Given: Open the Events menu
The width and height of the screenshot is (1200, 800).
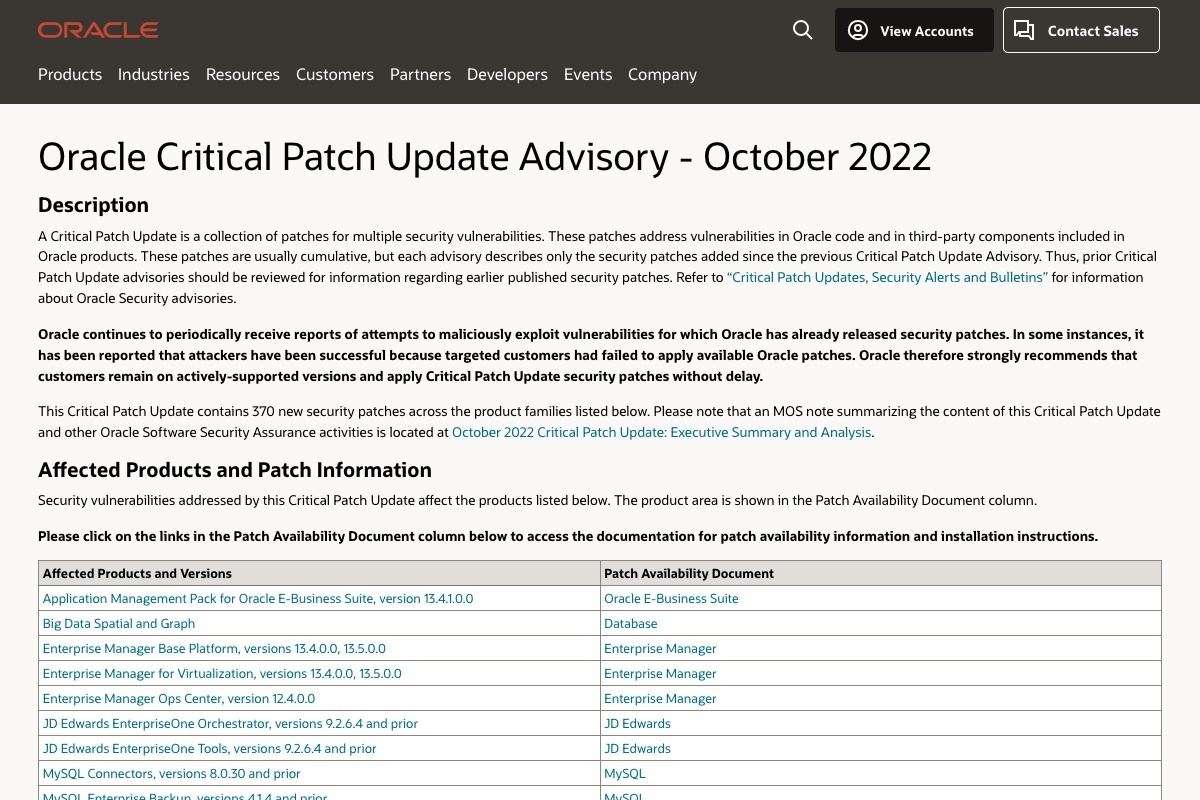Looking at the screenshot, I should 588,74.
